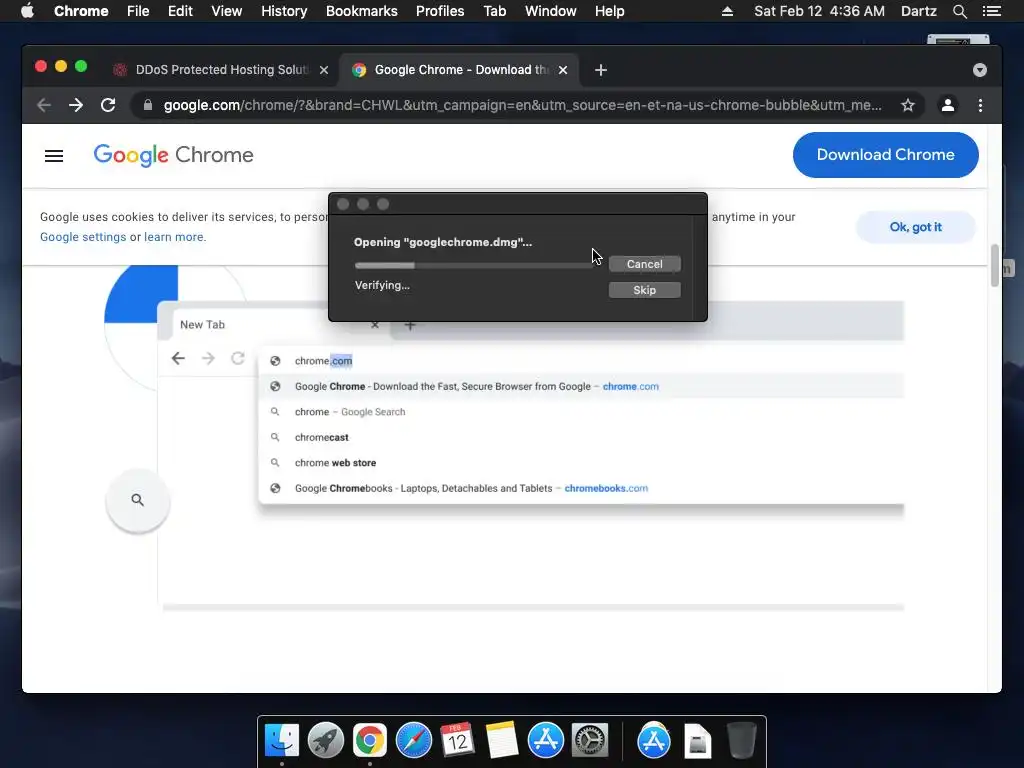Open the tab search dropdown arrow
Screen dimensions: 1024x768
click(980, 70)
